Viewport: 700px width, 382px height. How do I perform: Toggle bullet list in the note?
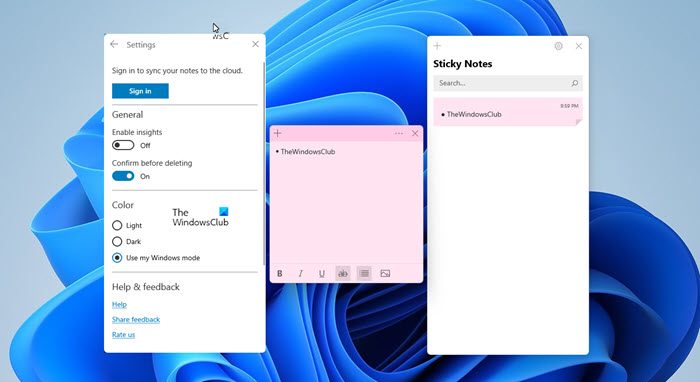pos(364,274)
